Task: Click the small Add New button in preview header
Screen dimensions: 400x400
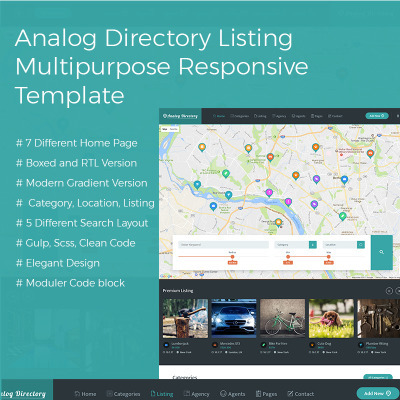Action: pos(377,116)
